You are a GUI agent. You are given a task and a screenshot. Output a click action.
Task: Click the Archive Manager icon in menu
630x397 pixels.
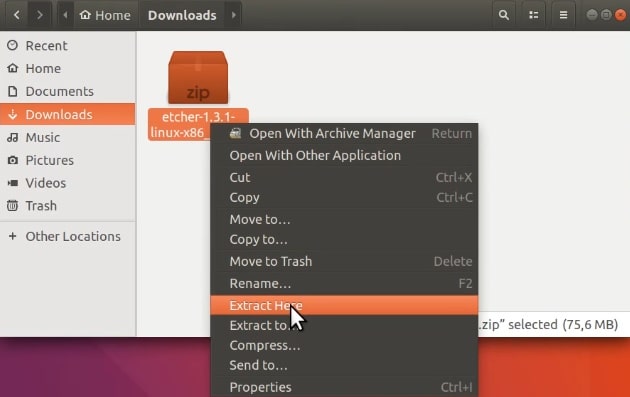[235, 133]
